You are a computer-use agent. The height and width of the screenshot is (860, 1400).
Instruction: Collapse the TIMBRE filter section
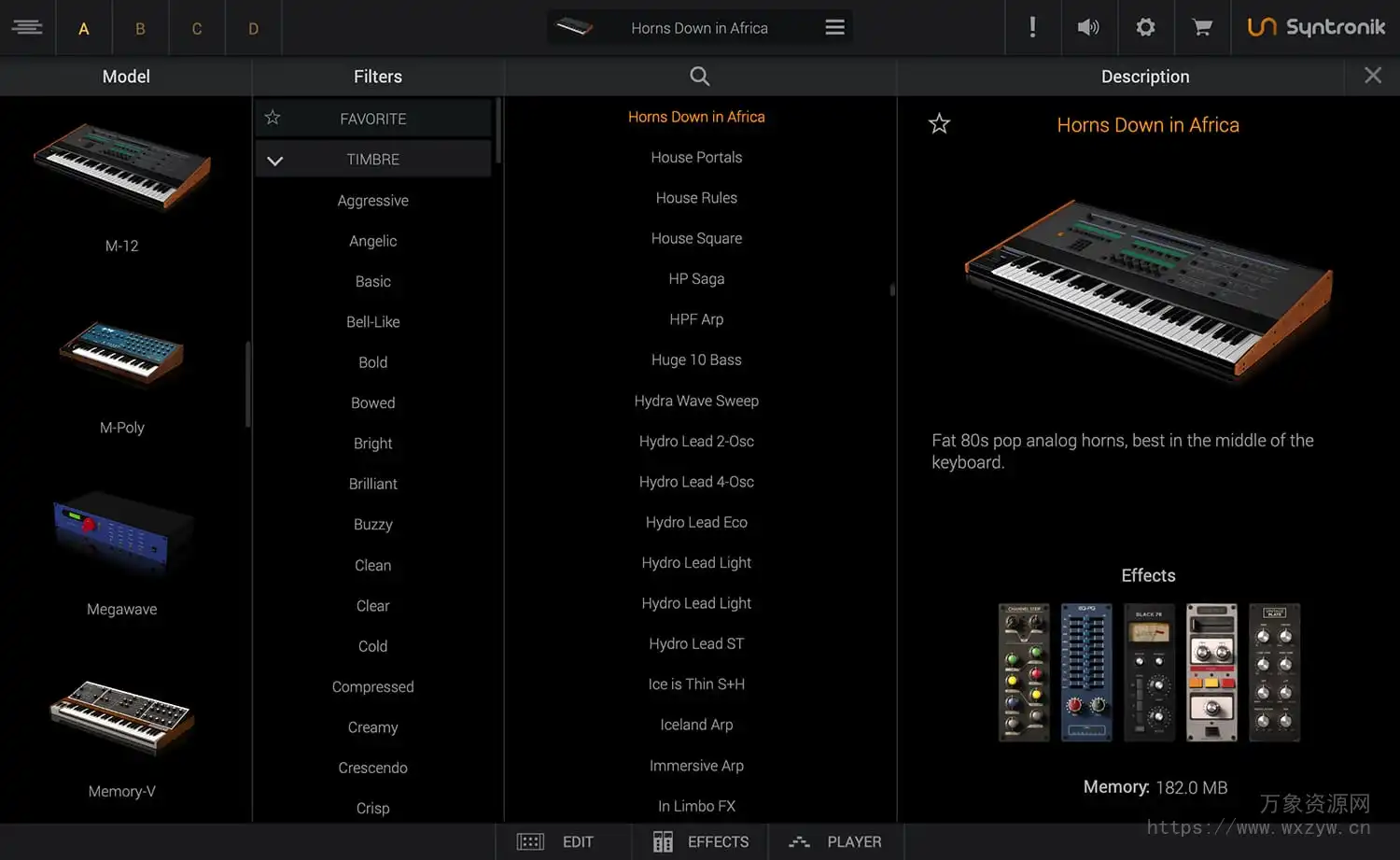(274, 160)
